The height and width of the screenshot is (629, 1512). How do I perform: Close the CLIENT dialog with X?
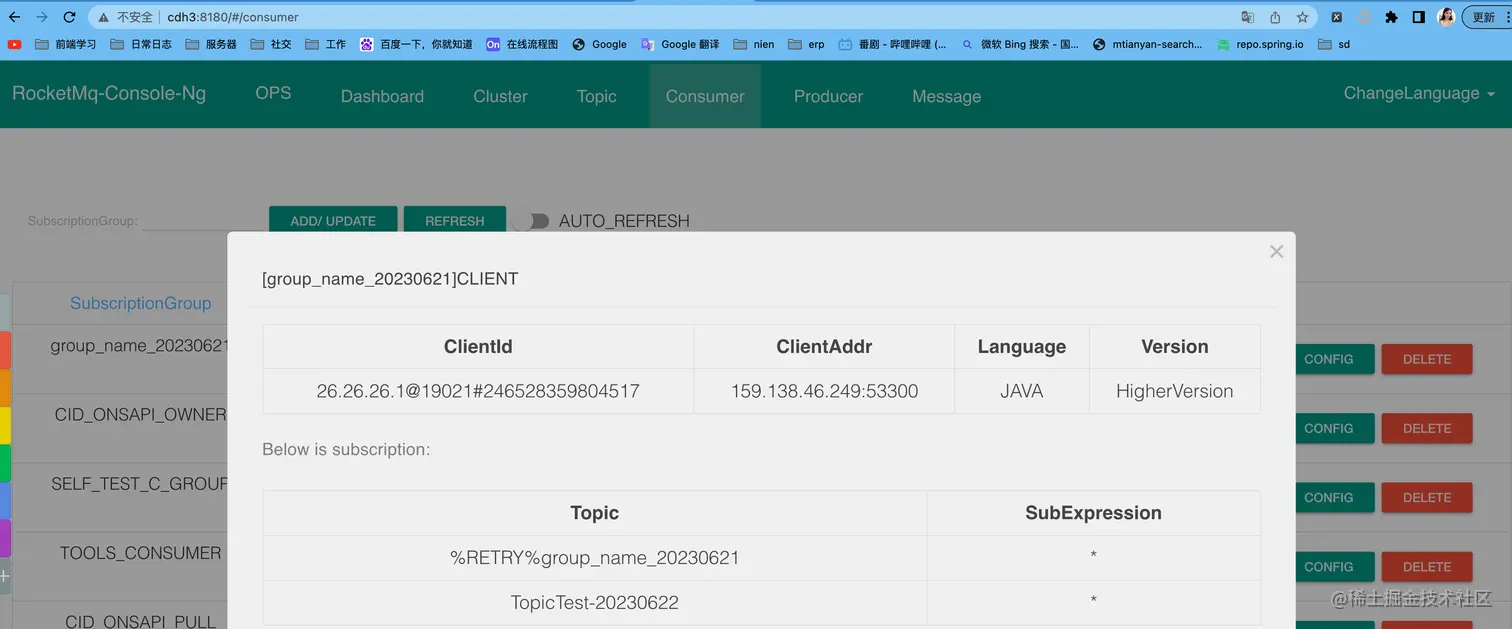(1276, 252)
